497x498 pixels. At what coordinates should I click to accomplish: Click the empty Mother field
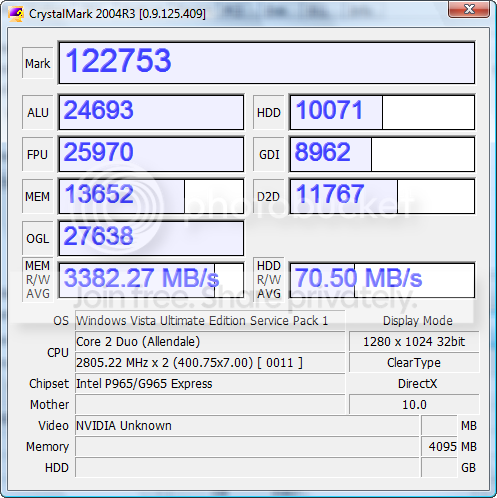pyautogui.click(x=210, y=405)
